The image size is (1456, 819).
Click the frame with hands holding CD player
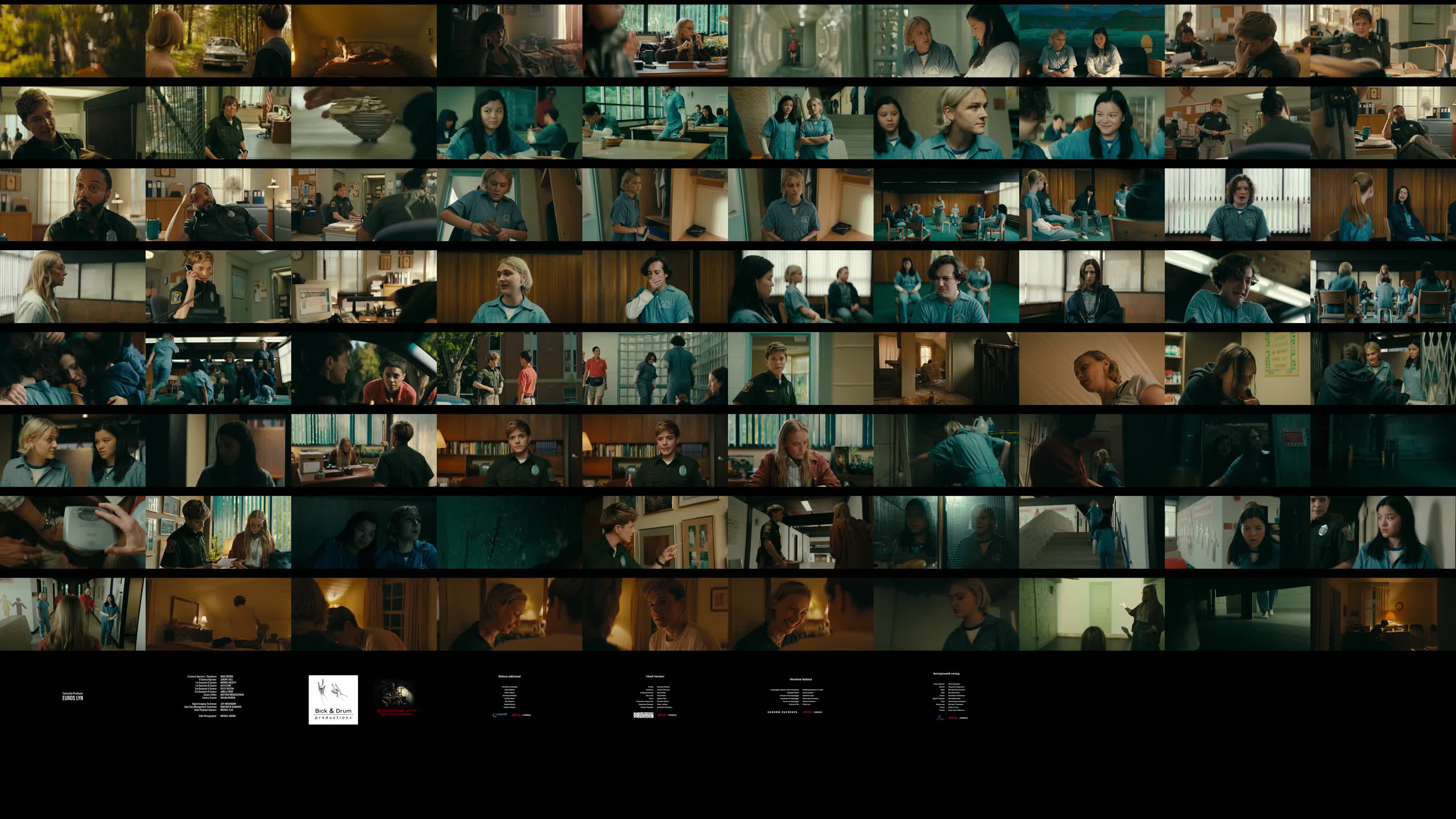(72, 532)
